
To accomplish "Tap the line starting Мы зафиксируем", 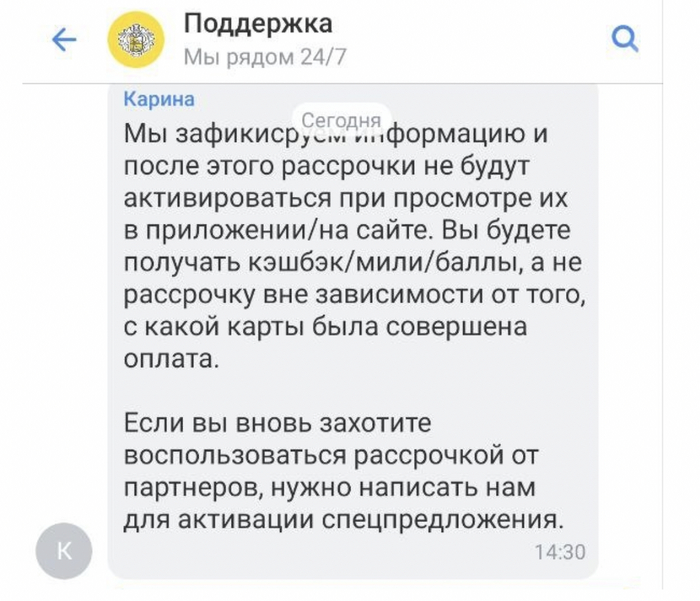I will click(x=335, y=134).
